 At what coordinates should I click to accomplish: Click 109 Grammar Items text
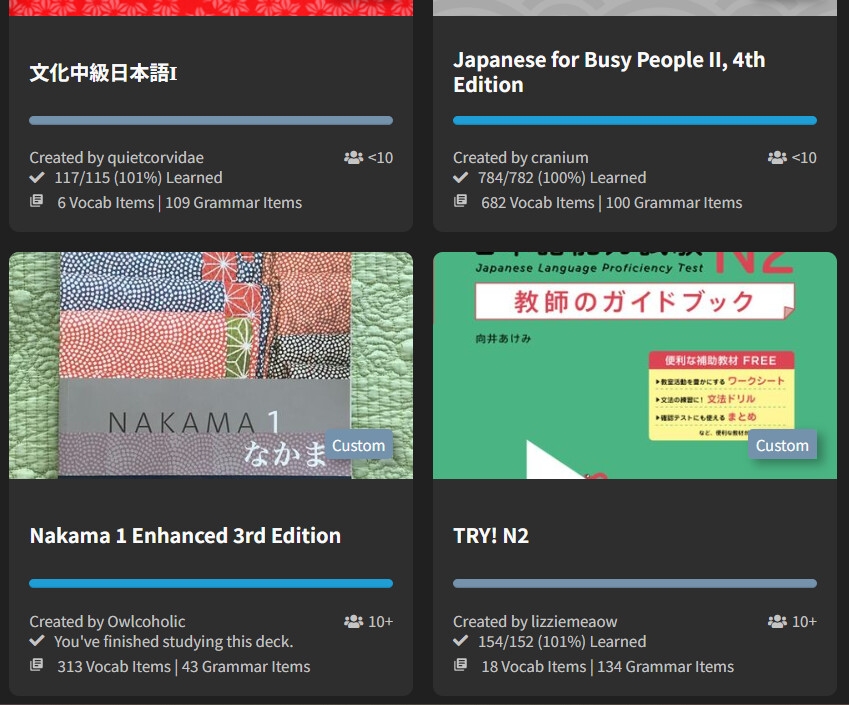coord(233,203)
